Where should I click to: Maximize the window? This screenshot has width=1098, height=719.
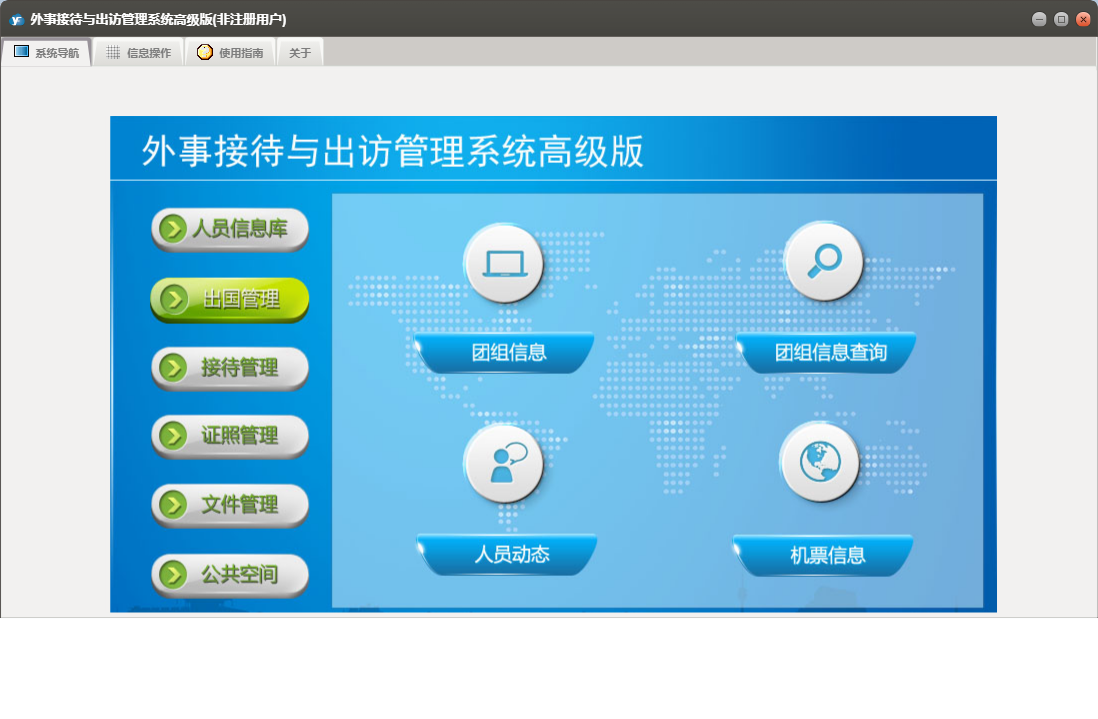pos(1061,19)
